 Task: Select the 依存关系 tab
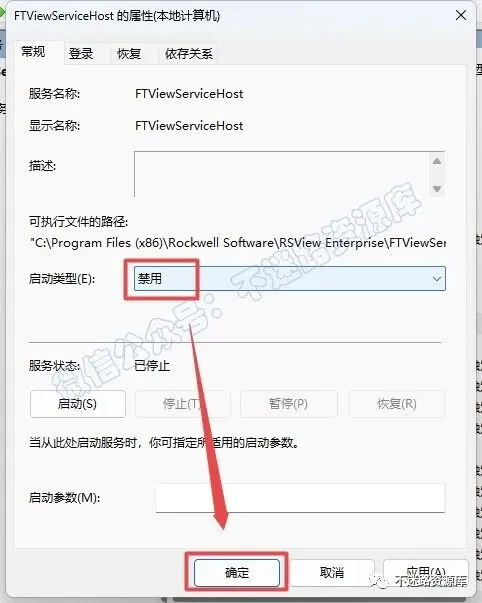[x=188, y=53]
